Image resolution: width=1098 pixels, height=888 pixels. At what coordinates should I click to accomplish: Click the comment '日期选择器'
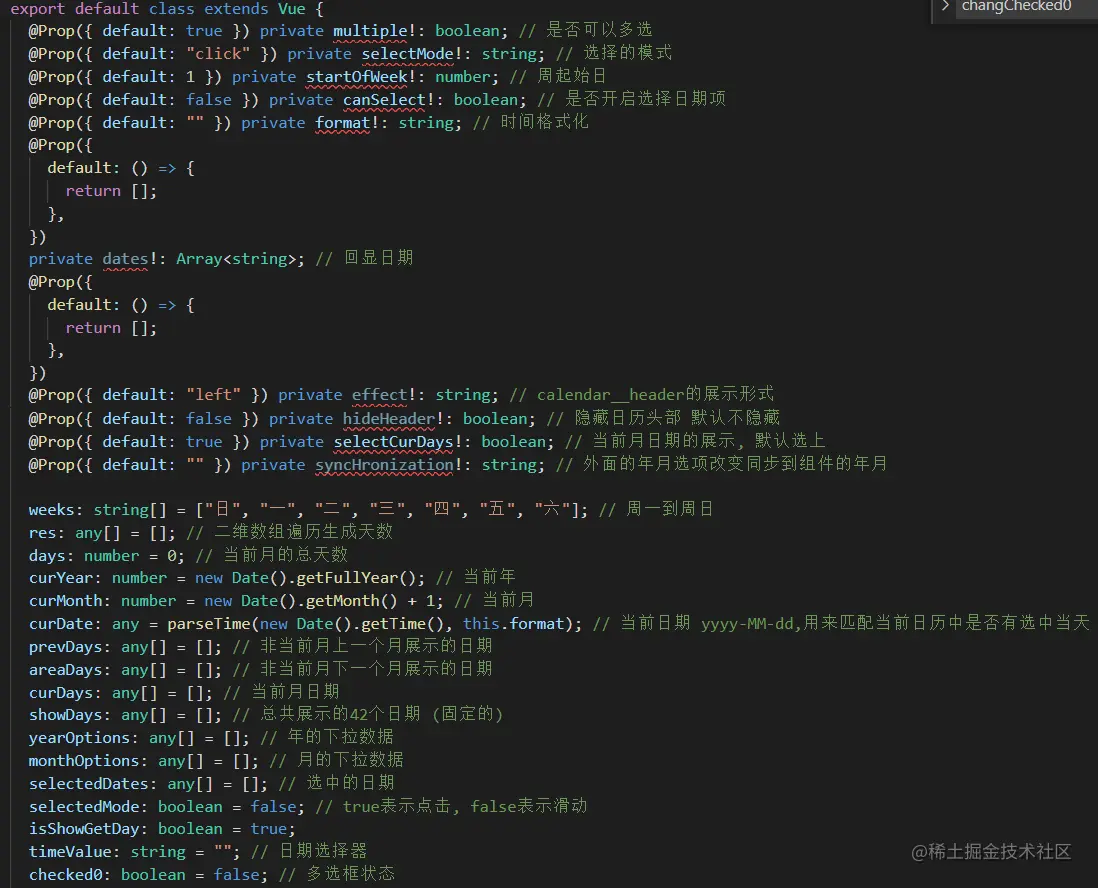[x=323, y=852]
